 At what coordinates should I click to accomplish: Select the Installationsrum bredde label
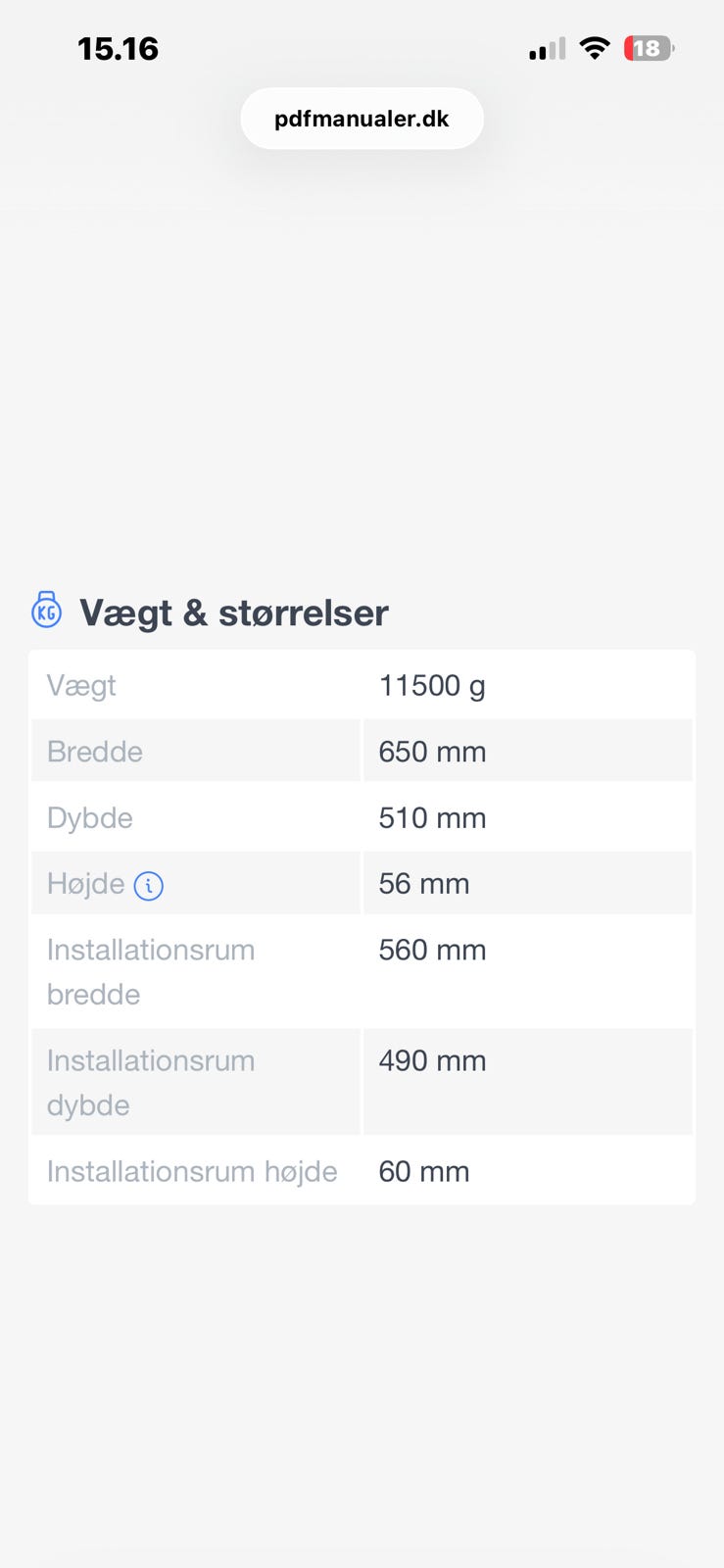[151, 972]
